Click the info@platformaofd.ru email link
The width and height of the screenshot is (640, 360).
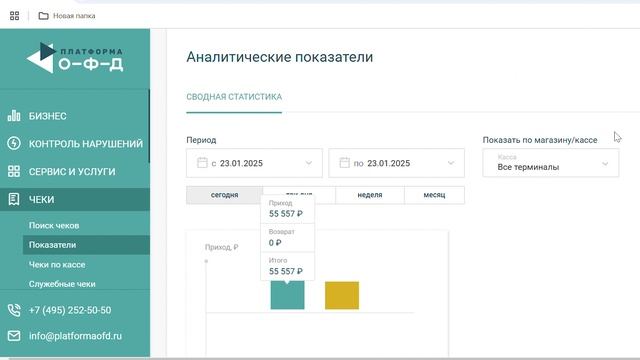coord(75,336)
